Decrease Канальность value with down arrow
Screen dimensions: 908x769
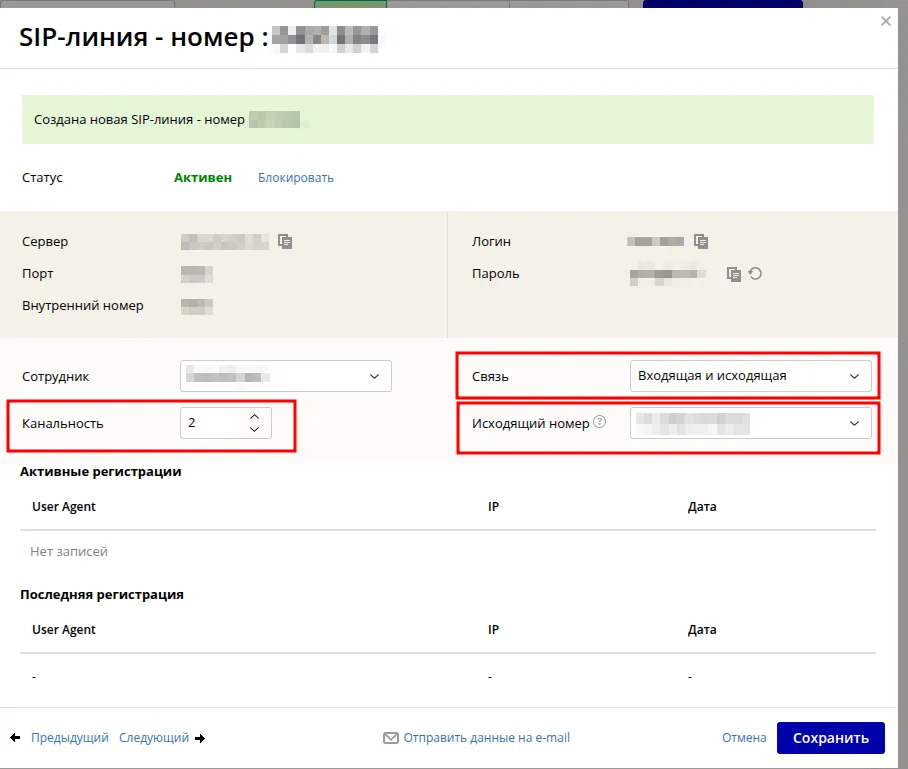[x=254, y=430]
